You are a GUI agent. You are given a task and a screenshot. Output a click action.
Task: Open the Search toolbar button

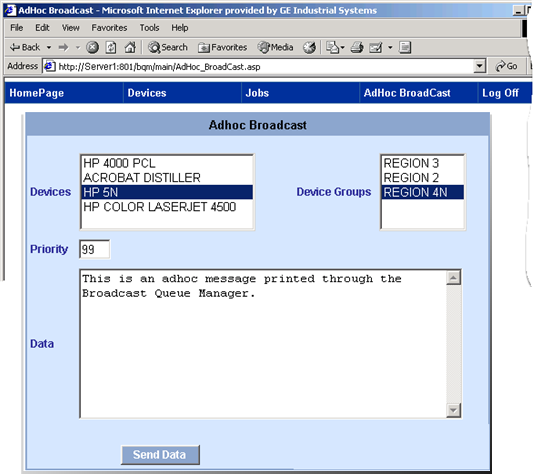click(x=168, y=47)
